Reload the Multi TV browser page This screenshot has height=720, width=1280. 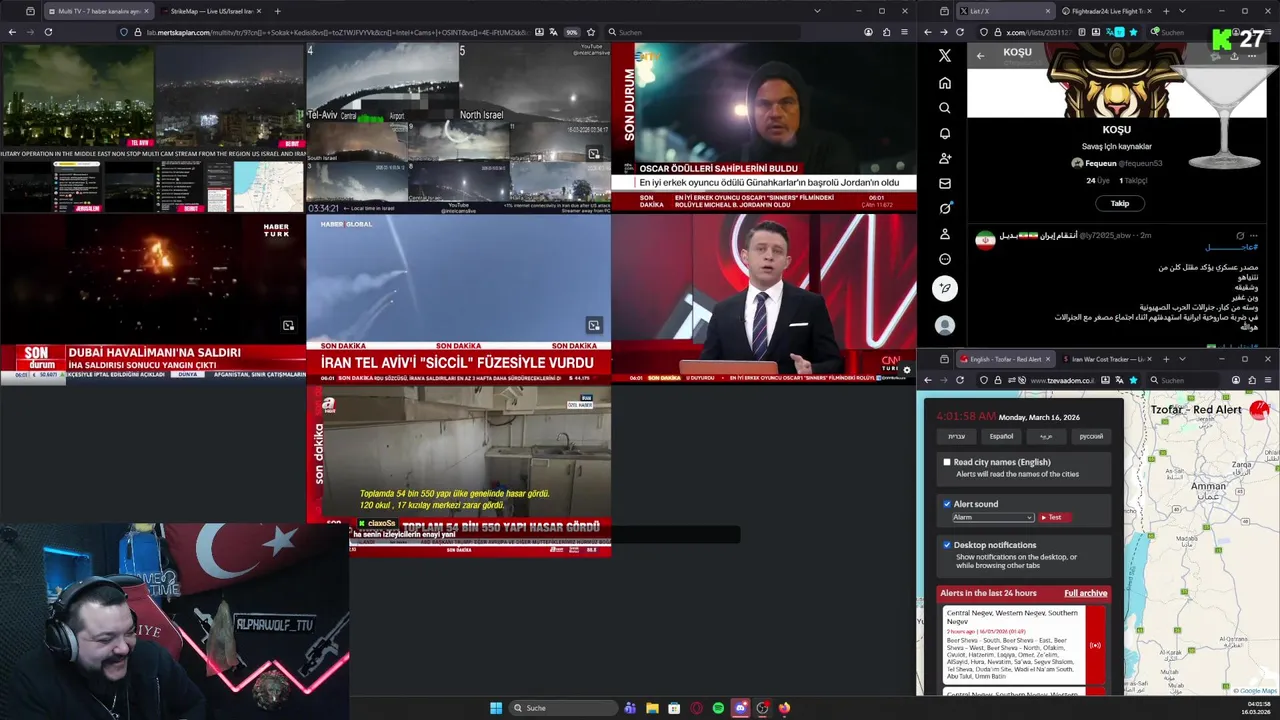[48, 32]
